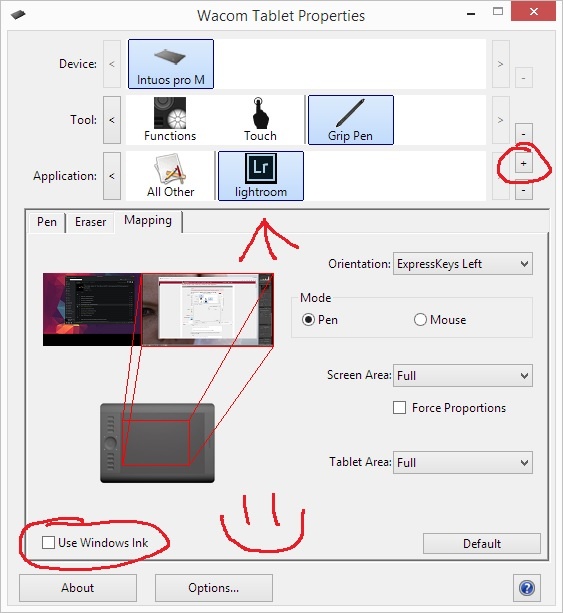Remove device with minus button in Device row
563x613 pixels.
[524, 78]
